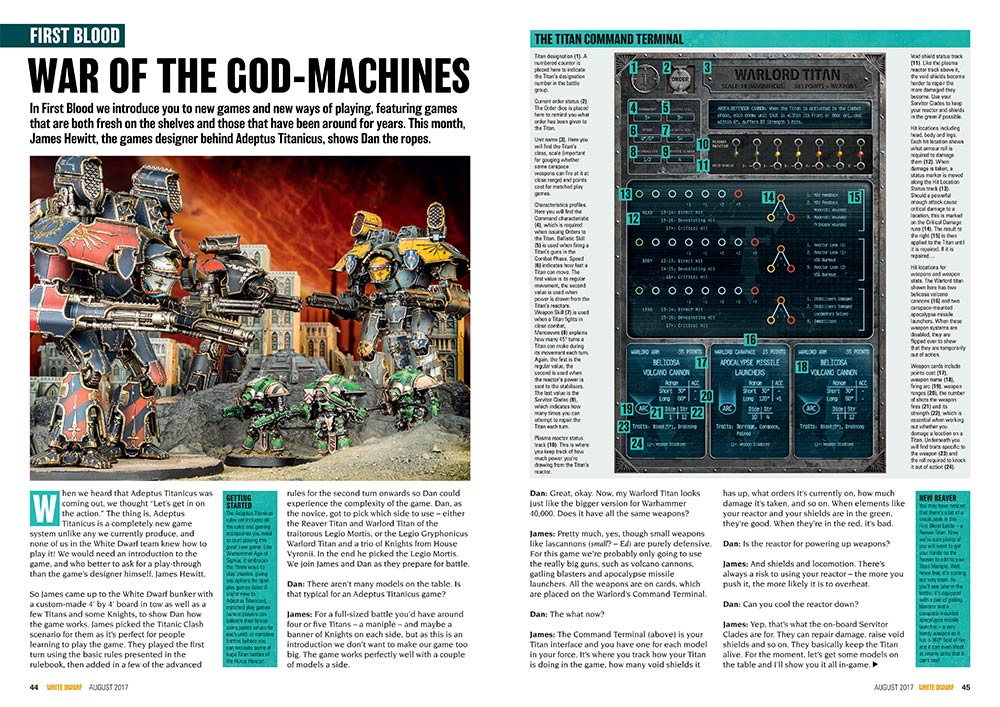The image size is (1000, 707).
Task: Click page number 44 in the footer
Action: click(34, 687)
